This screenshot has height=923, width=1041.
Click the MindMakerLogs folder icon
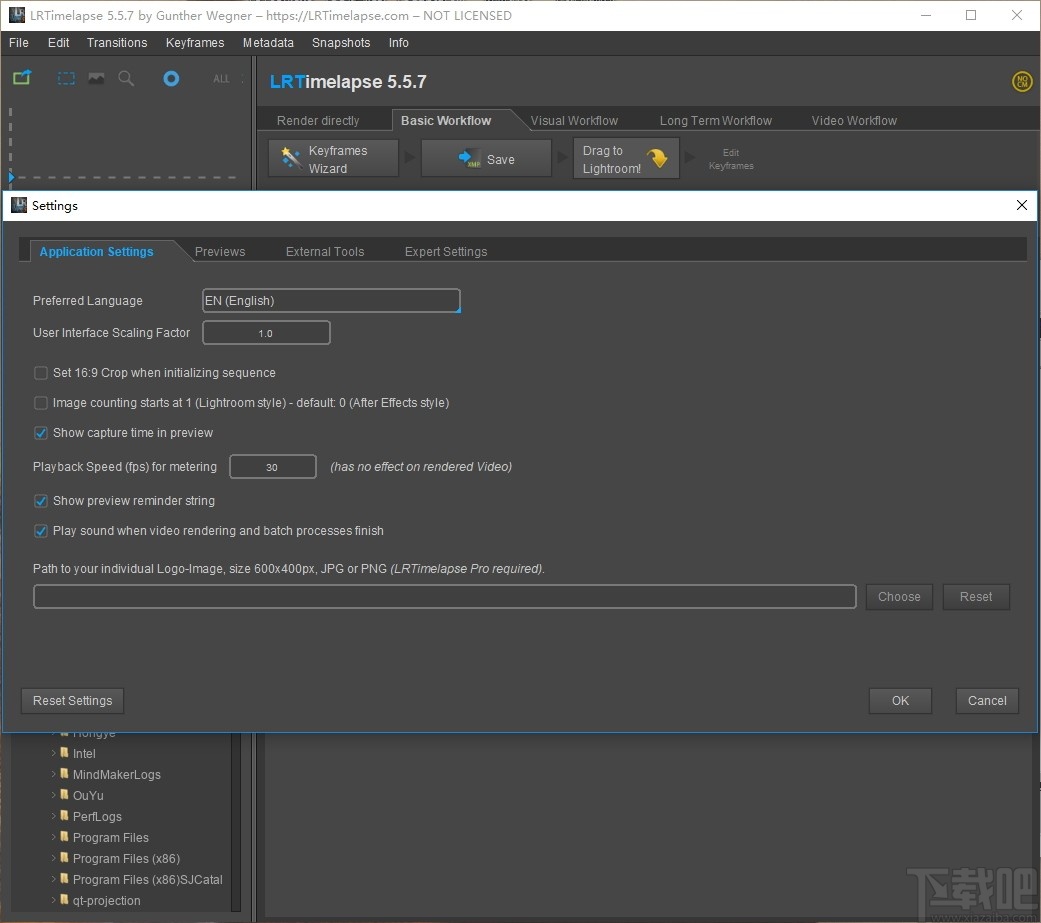[64, 774]
